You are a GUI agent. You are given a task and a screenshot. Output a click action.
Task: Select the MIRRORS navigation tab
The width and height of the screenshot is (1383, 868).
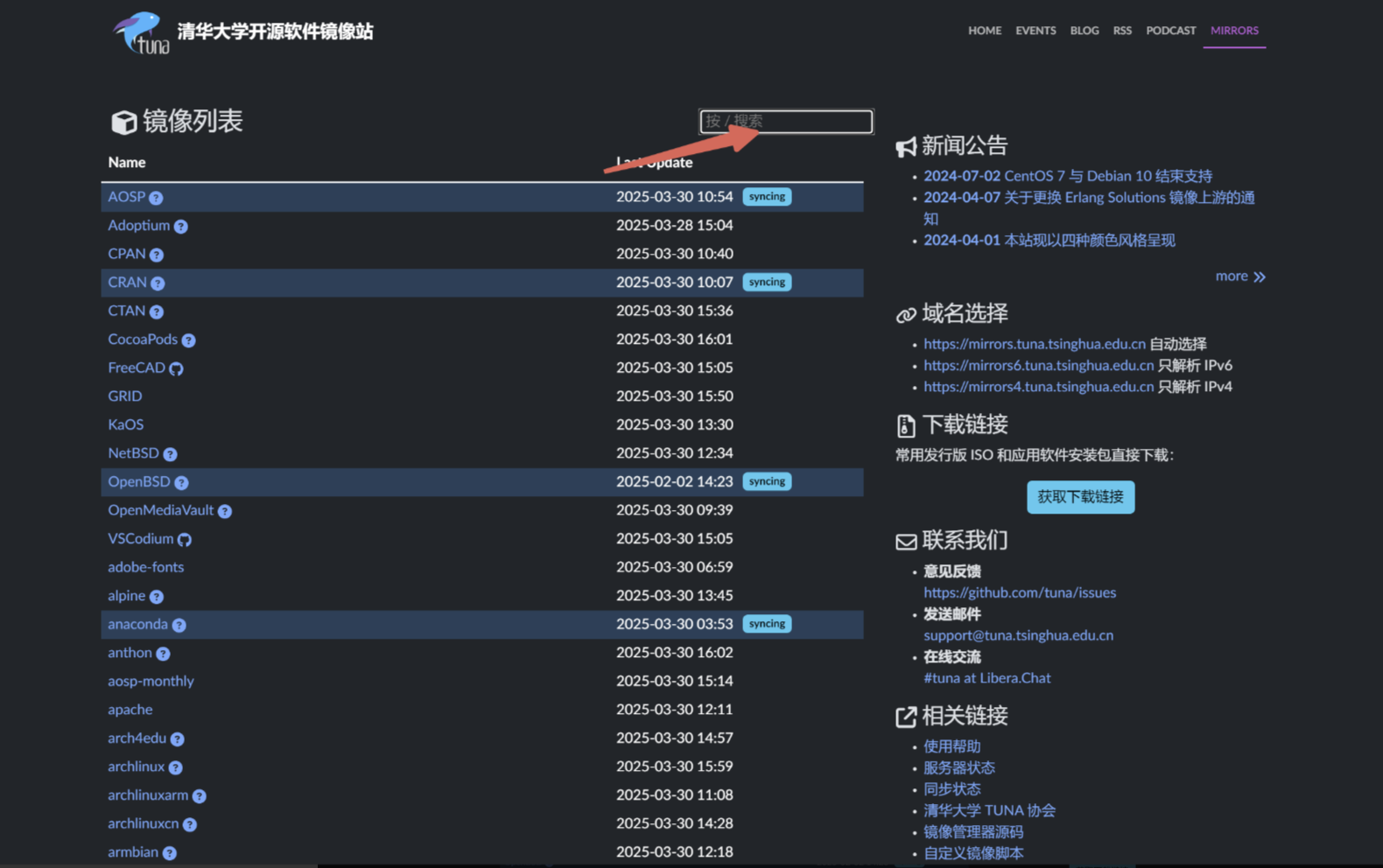[1234, 31]
